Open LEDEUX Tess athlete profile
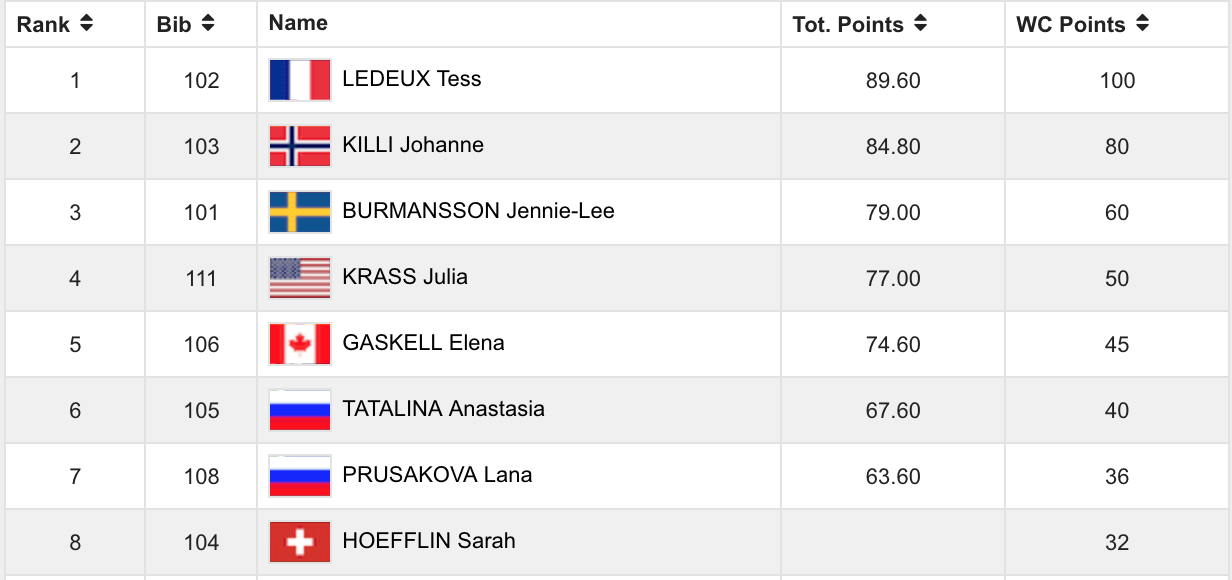This screenshot has height=580, width=1232. pyautogui.click(x=412, y=79)
